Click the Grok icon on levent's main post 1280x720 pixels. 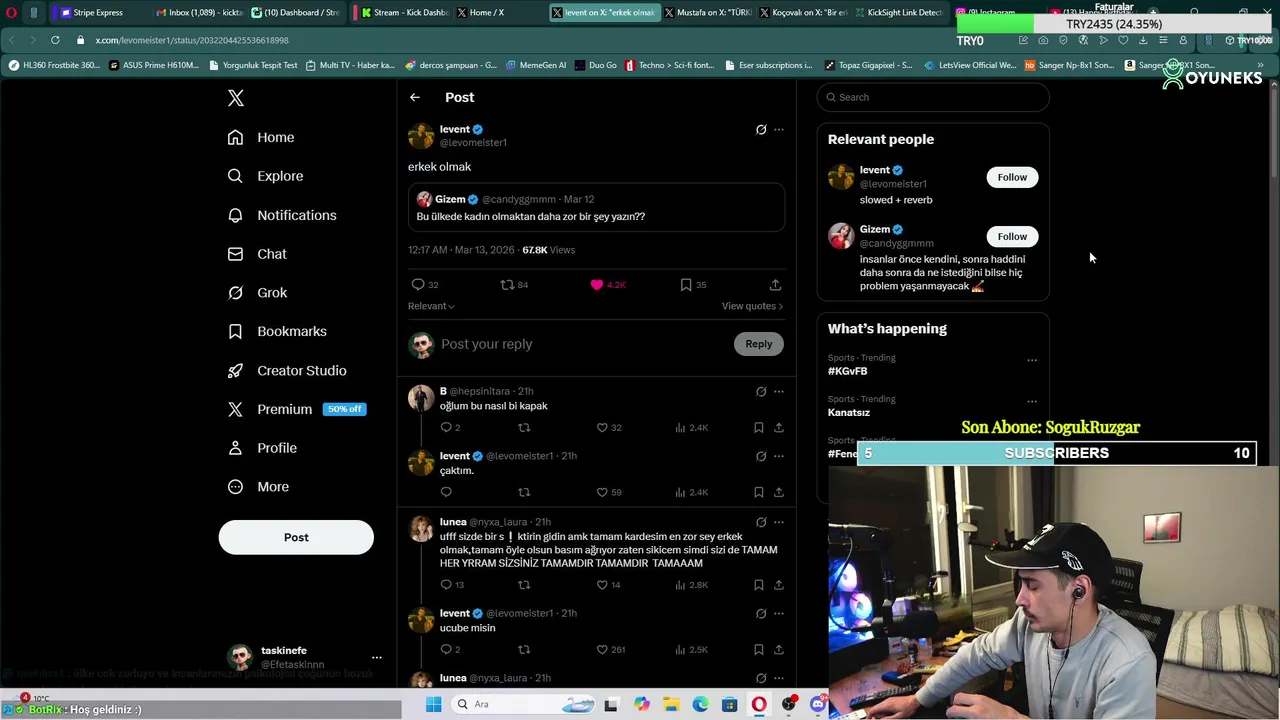[761, 129]
